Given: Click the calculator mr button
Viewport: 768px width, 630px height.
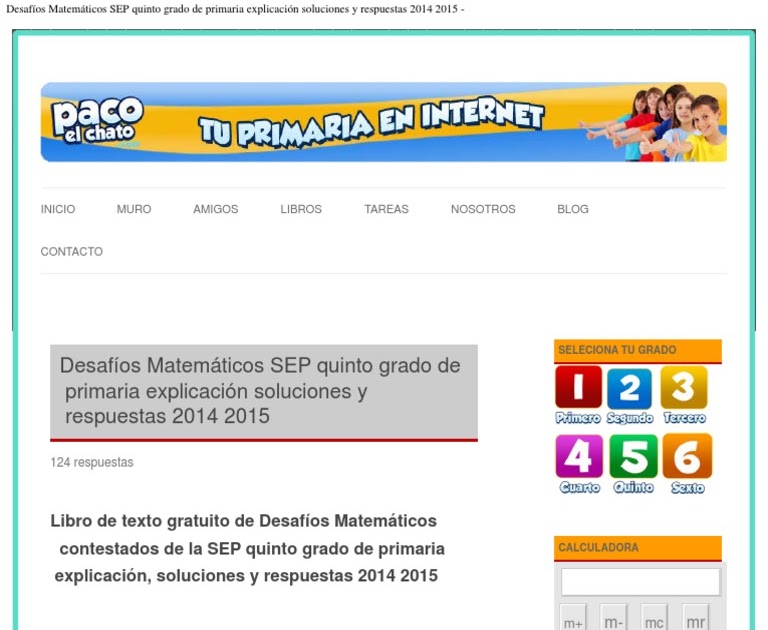Looking at the screenshot, I should 695,618.
